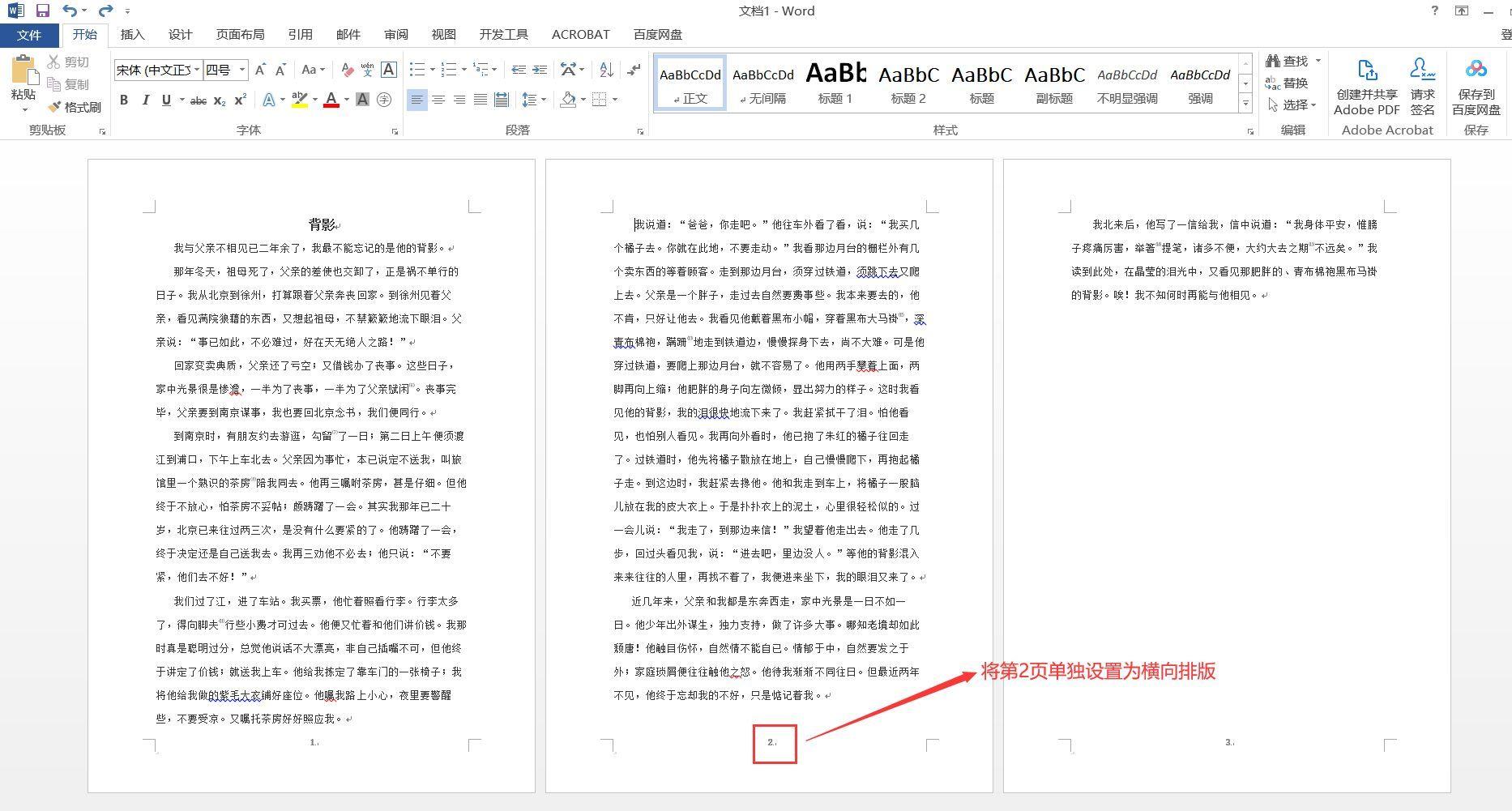Expand the styles gallery with the more arrow

[x=1245, y=104]
